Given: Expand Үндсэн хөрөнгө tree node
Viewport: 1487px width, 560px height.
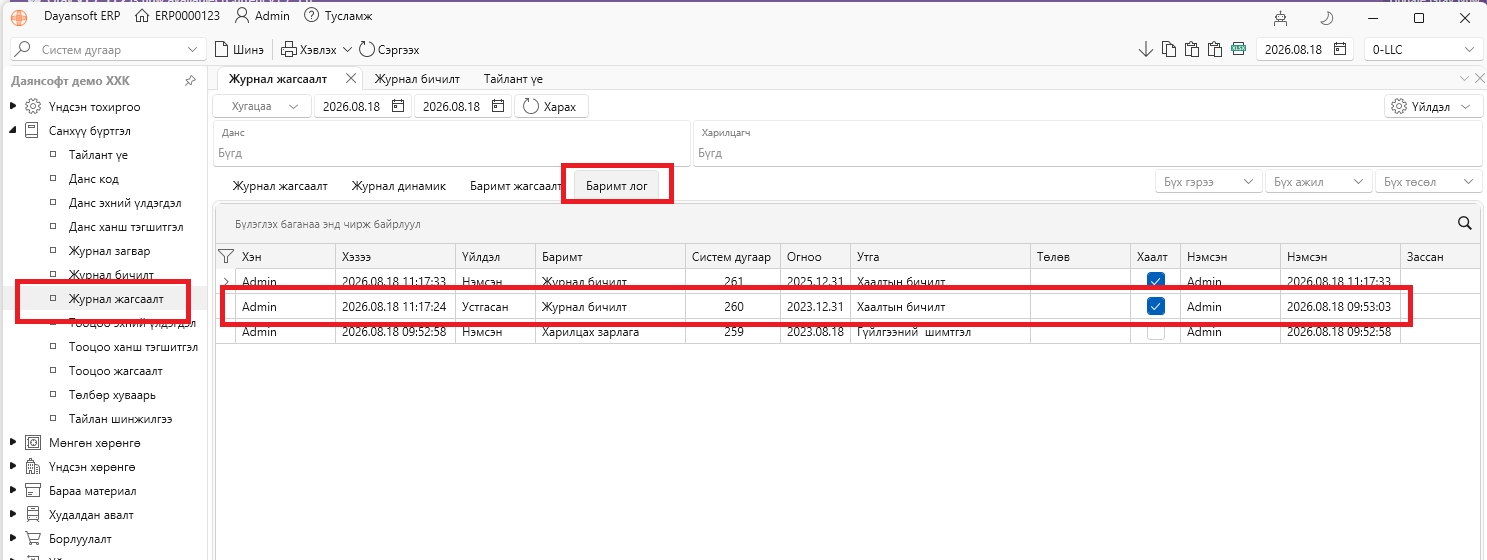Looking at the screenshot, I should [13, 467].
